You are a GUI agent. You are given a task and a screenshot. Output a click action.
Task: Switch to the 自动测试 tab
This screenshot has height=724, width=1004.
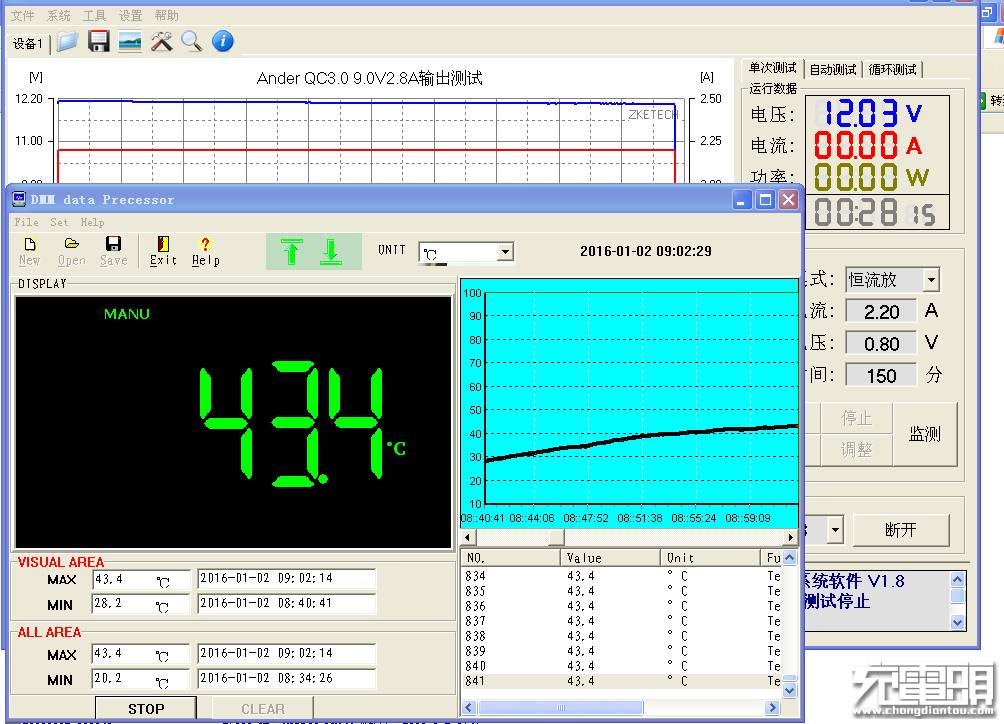coord(833,69)
